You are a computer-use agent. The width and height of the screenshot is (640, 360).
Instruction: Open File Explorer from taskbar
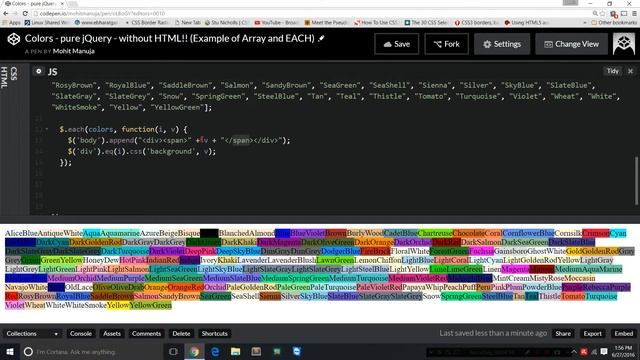point(236,351)
